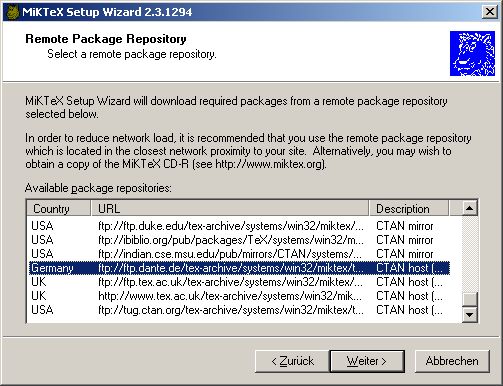Select the UK ftp.tex.ac.uk repository
This screenshot has height=386, width=503.
click(x=239, y=282)
